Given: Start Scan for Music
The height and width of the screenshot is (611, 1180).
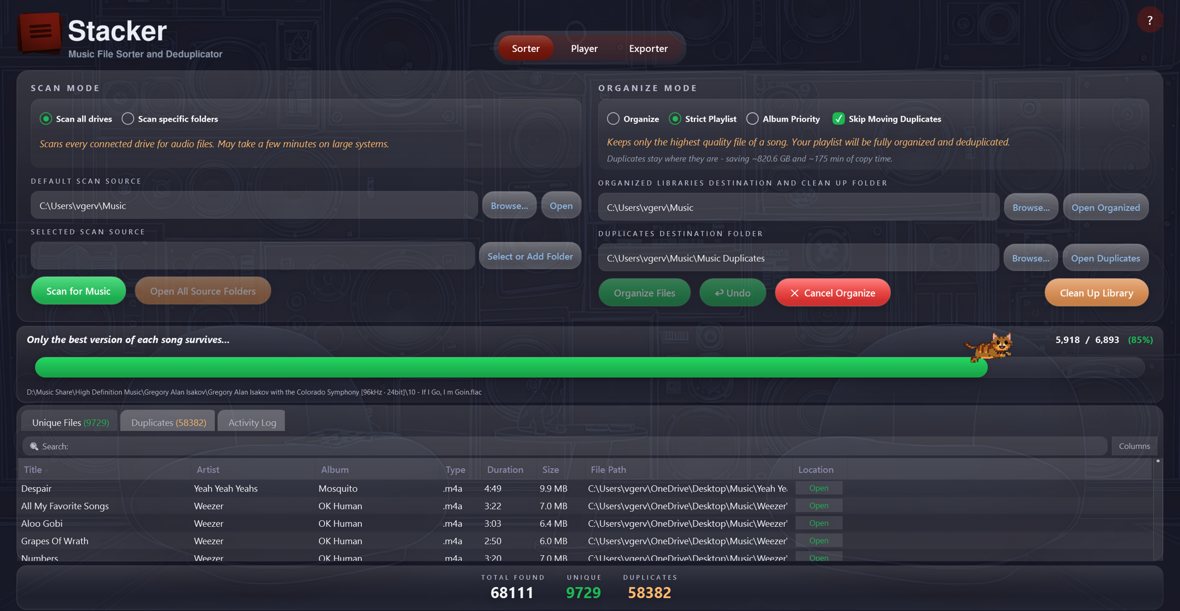Looking at the screenshot, I should tap(78, 291).
